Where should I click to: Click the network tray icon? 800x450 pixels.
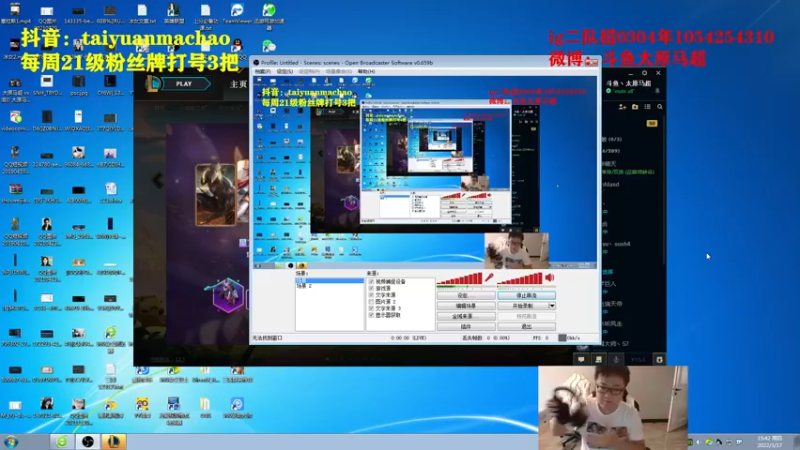point(729,442)
